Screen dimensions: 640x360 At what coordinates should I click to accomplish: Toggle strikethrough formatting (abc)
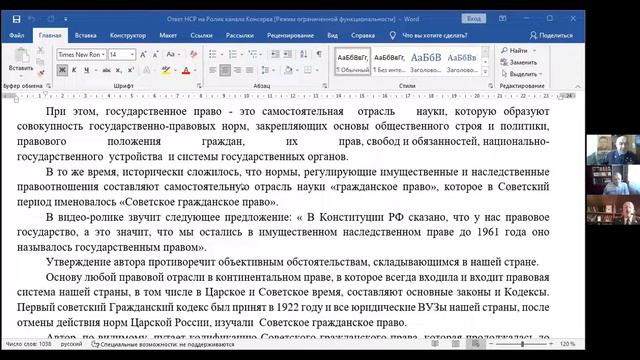pos(107,70)
